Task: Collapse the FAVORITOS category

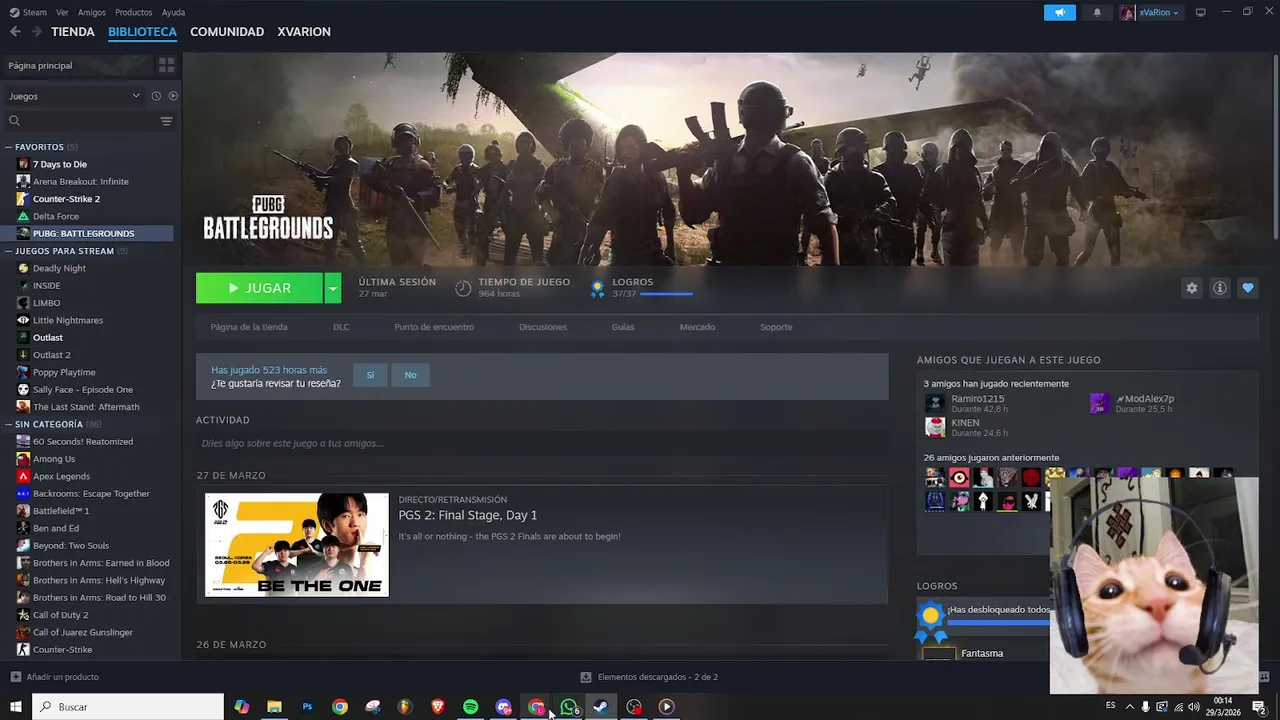Action: 9,147
